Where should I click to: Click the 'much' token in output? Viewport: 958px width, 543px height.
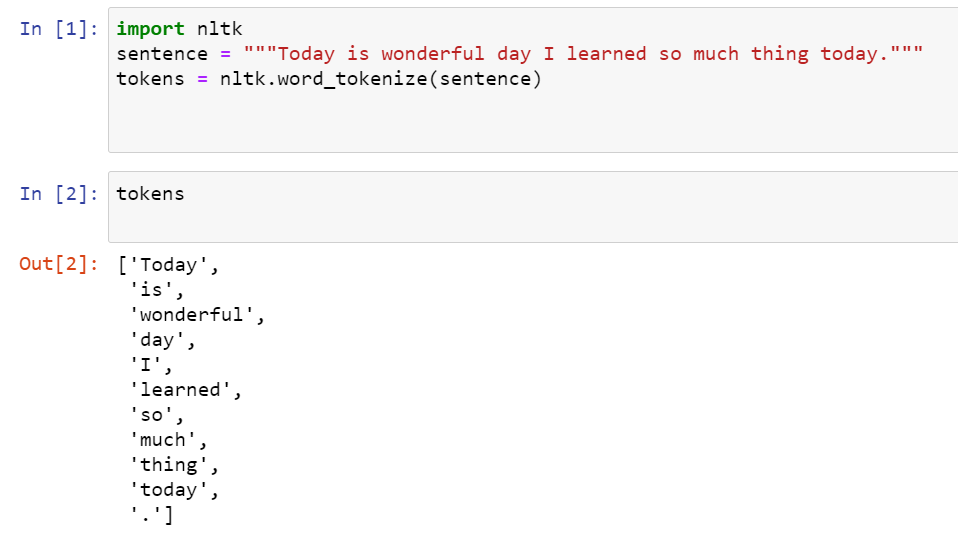(163, 440)
